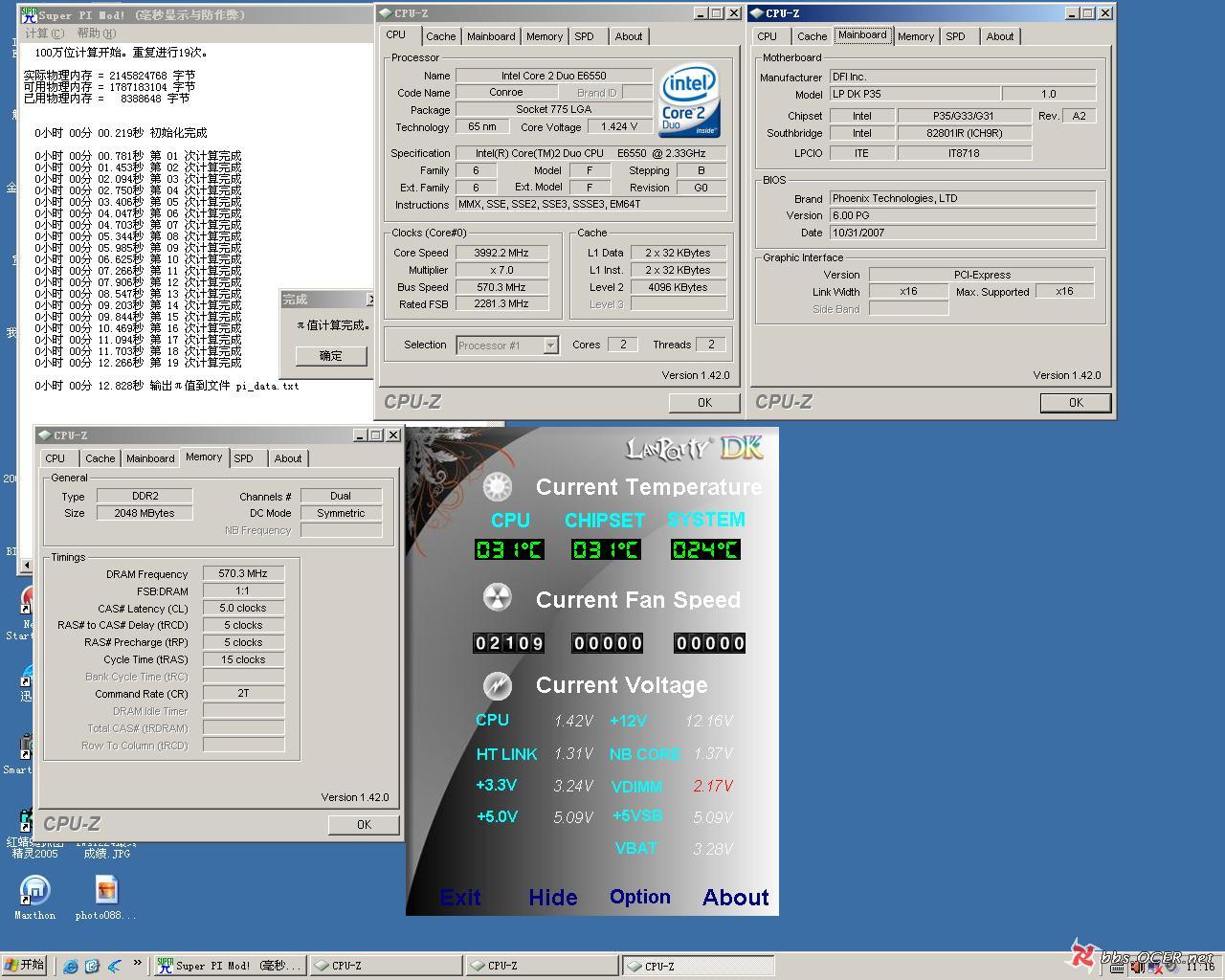Open Option in LanParty monitor
Viewport: 1225px width, 980px height.
tap(640, 897)
